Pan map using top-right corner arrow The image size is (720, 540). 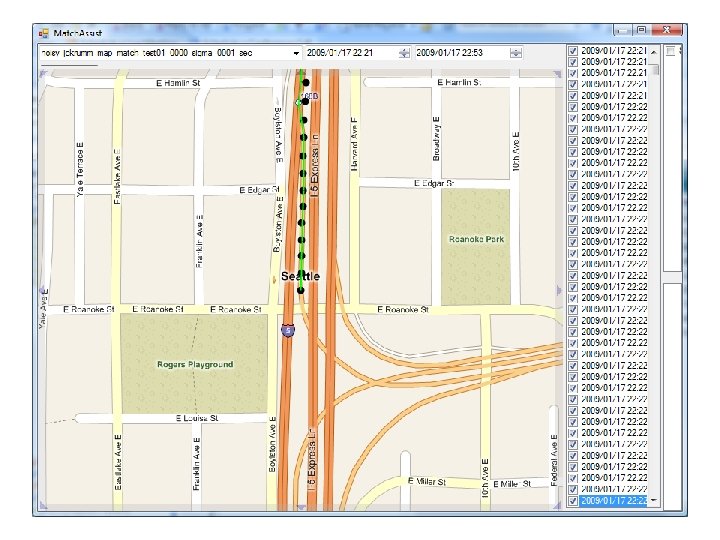[557, 74]
